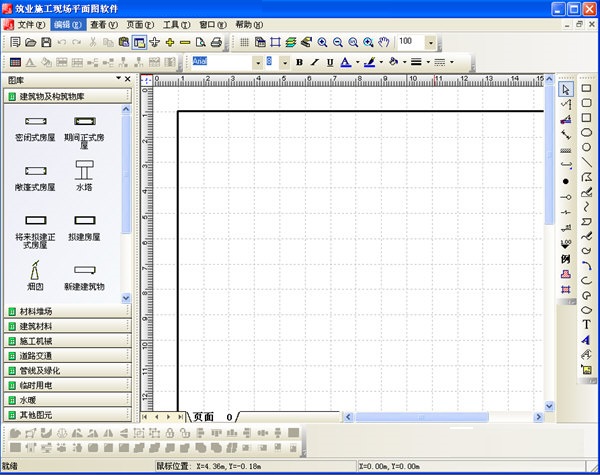Select the filled dot tool
The height and width of the screenshot is (475, 600).
(x=566, y=181)
